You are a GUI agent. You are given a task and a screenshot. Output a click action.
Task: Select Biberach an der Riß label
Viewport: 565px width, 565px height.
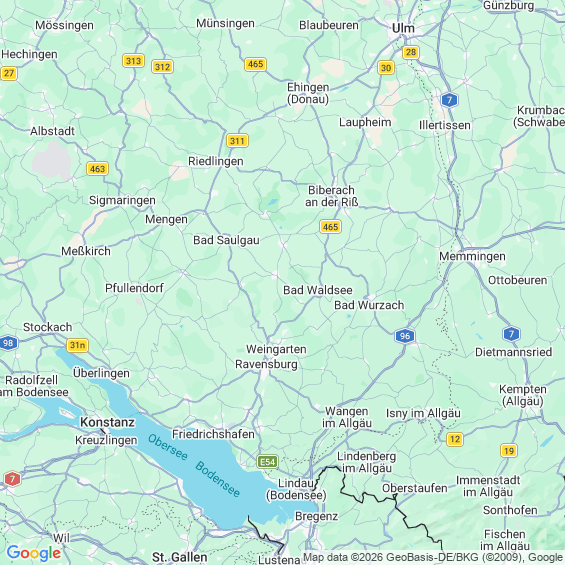(332, 196)
